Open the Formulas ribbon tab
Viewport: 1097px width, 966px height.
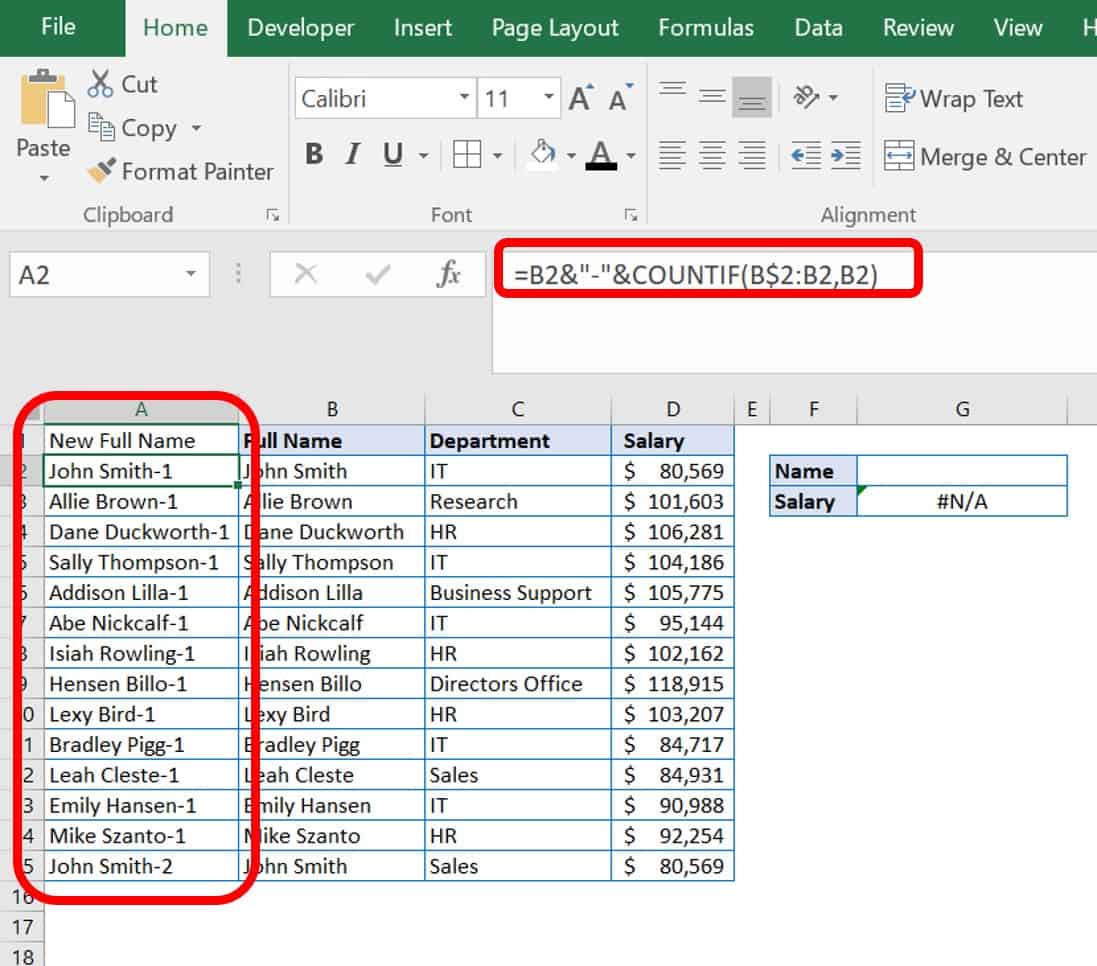(706, 28)
